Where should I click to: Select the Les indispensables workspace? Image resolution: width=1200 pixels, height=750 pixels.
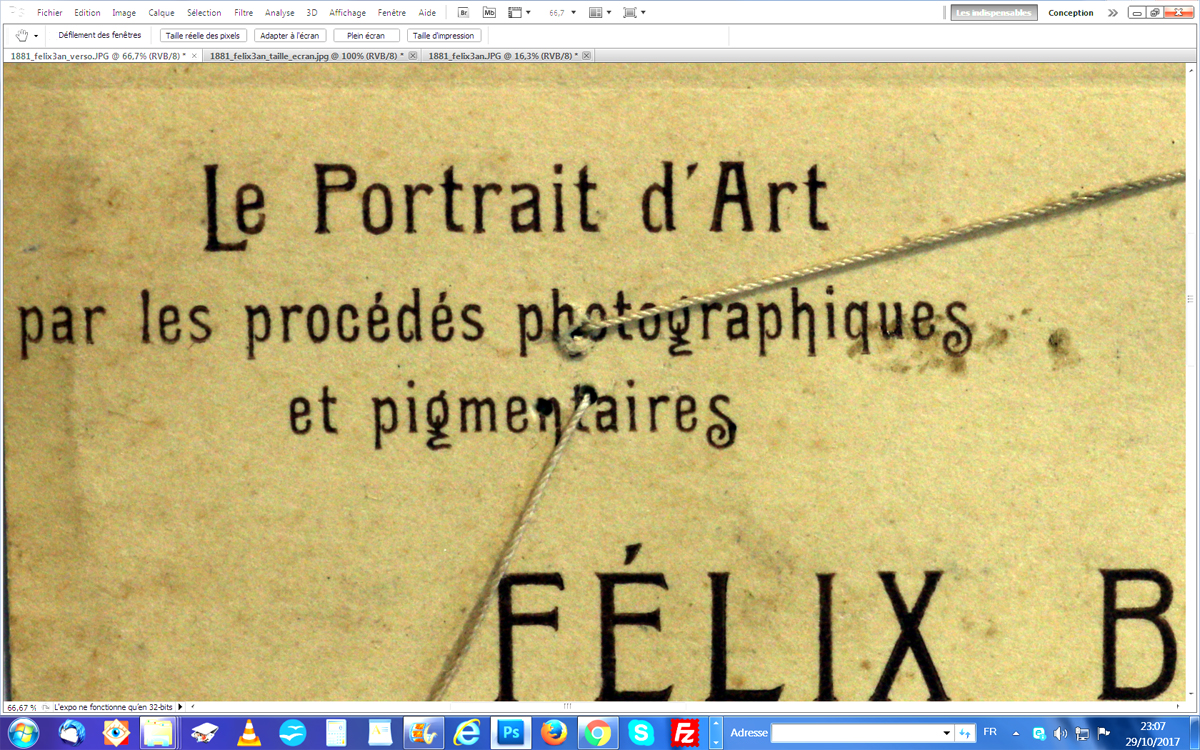tap(993, 13)
